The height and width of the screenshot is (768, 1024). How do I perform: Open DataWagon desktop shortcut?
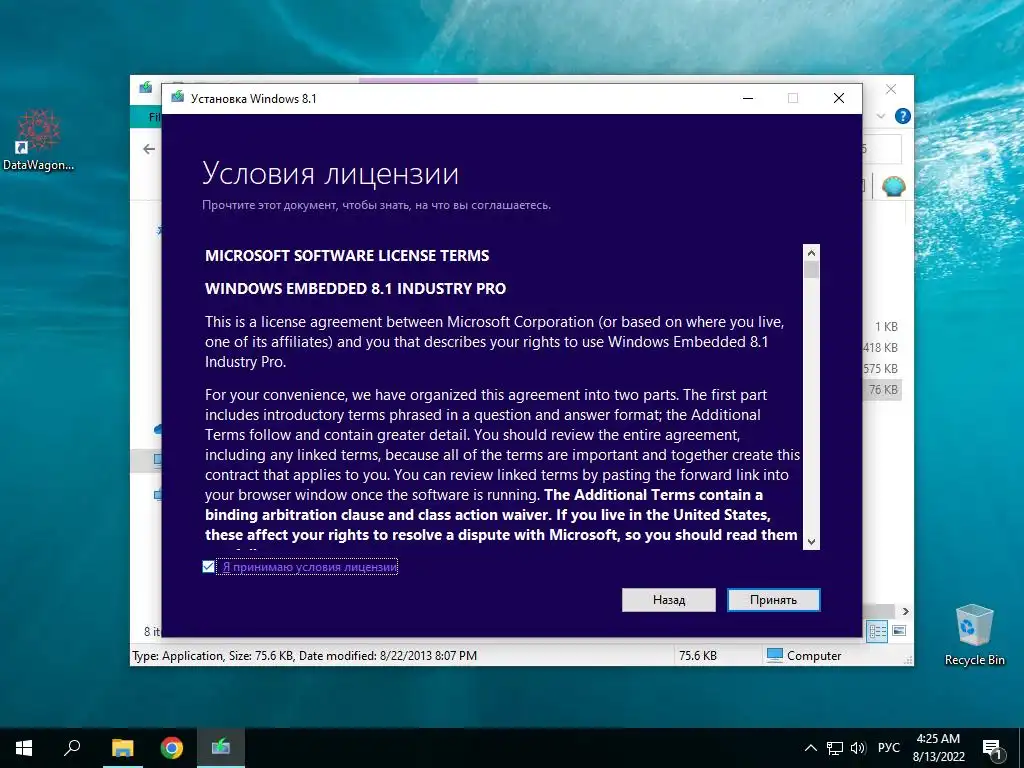39,140
